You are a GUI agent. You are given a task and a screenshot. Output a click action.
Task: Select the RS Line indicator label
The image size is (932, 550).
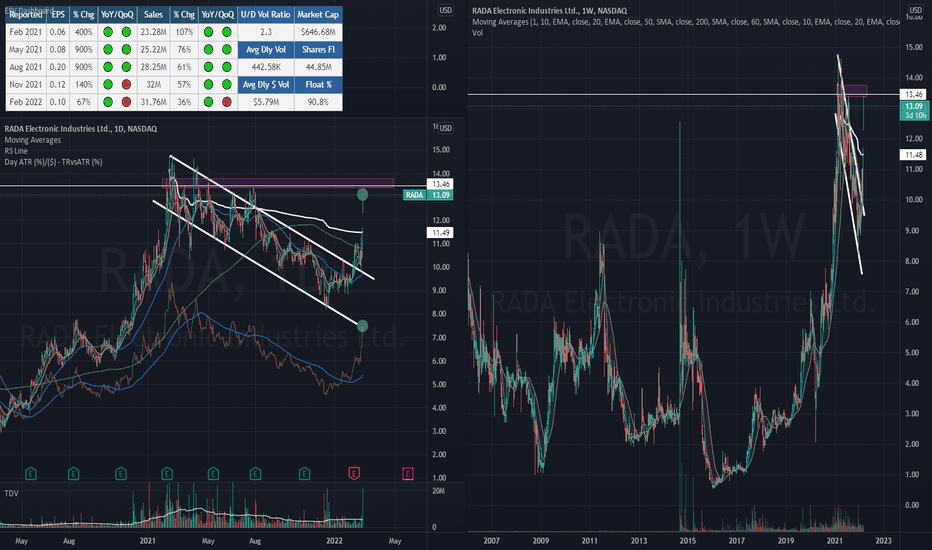(16, 151)
